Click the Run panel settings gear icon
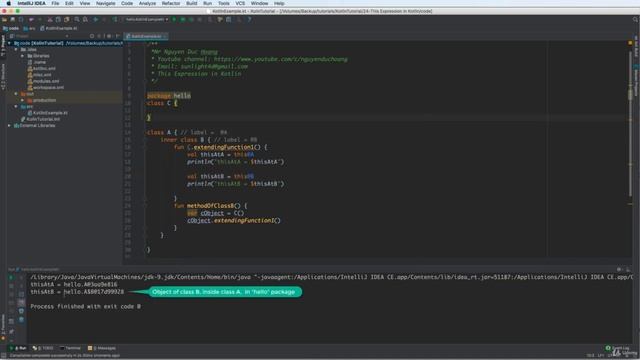640x360 pixels. pyautogui.click(x=619, y=270)
